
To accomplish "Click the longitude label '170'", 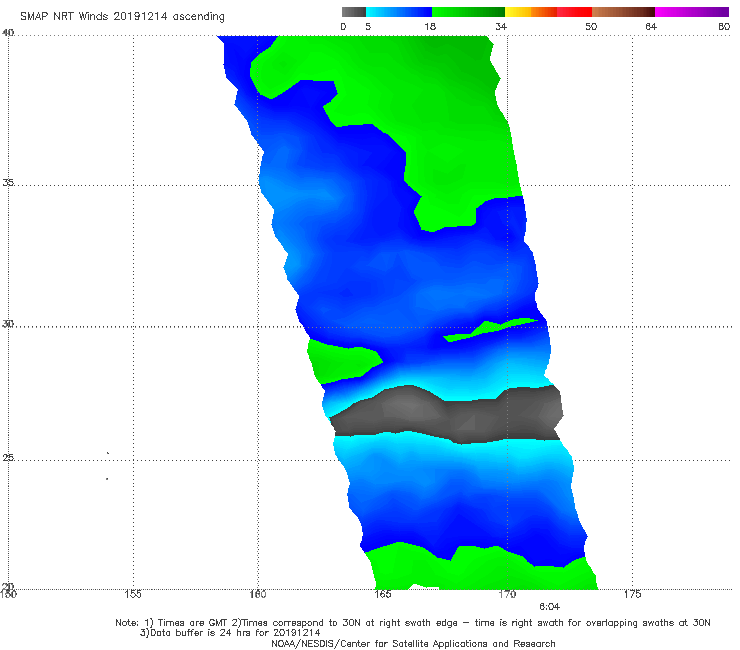I will pos(507,594).
